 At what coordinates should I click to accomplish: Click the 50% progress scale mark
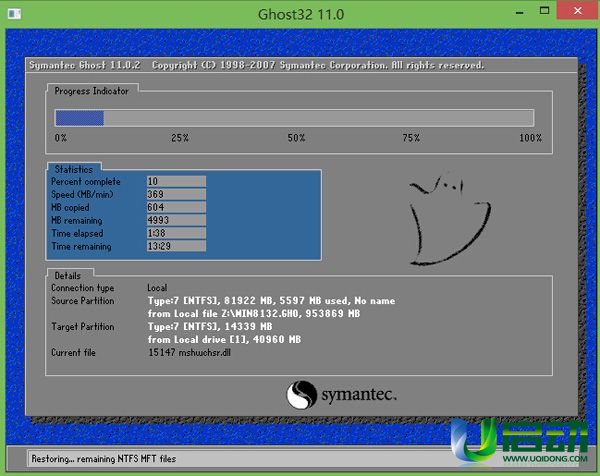(x=297, y=138)
